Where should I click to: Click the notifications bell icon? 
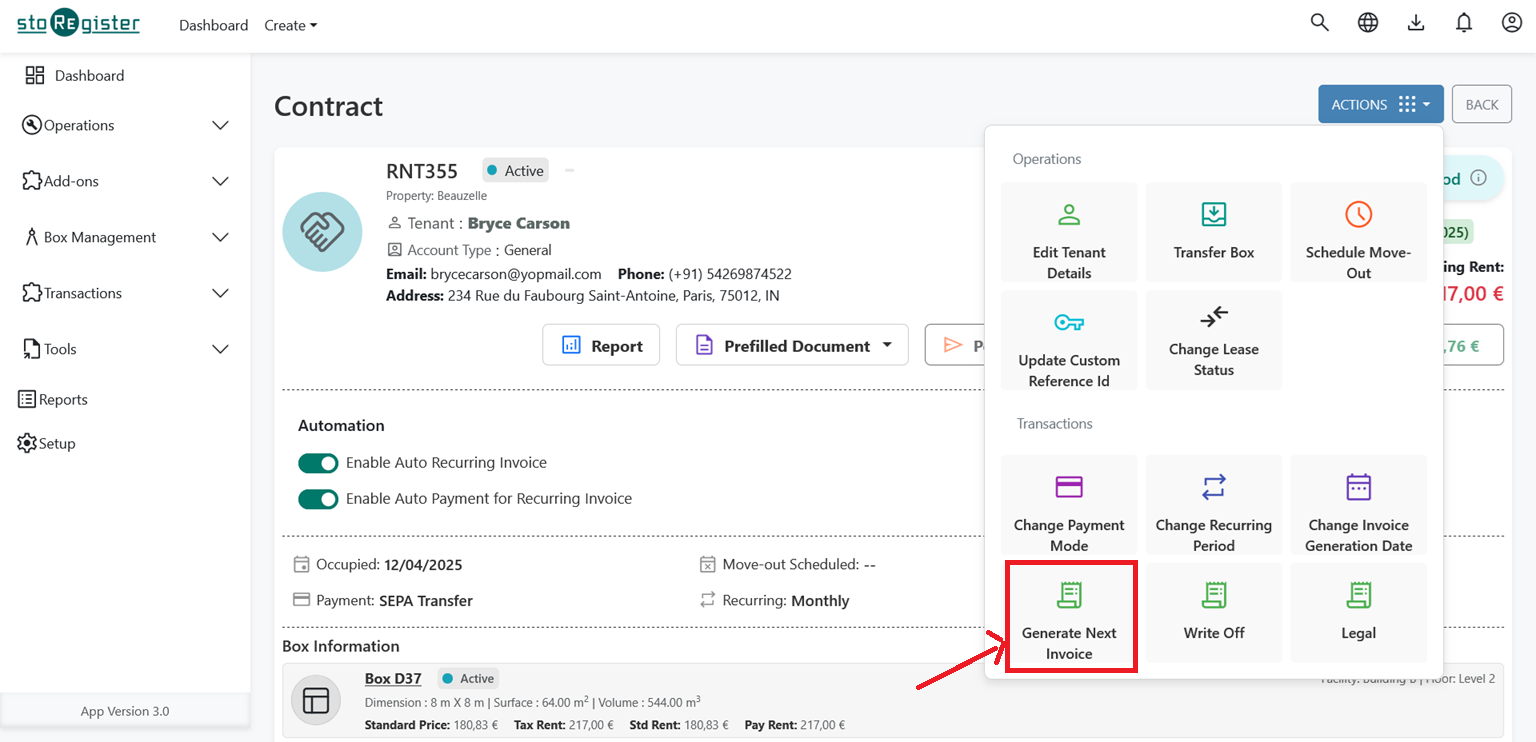1463,22
